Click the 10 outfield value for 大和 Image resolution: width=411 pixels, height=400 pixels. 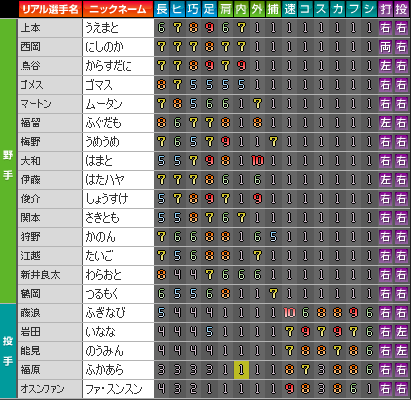[257, 161]
